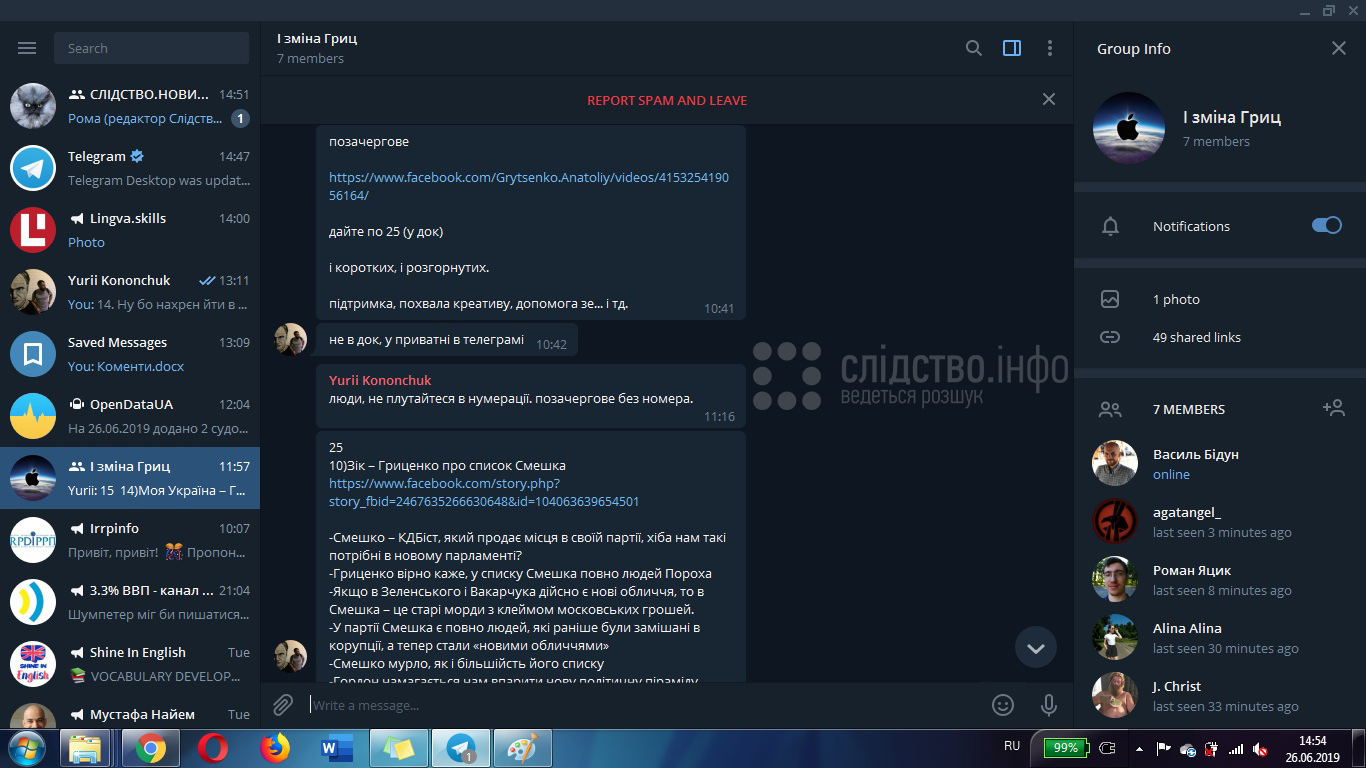Screen dimensions: 1366x768
Task: Toggle group notifications switch
Action: (x=1327, y=225)
